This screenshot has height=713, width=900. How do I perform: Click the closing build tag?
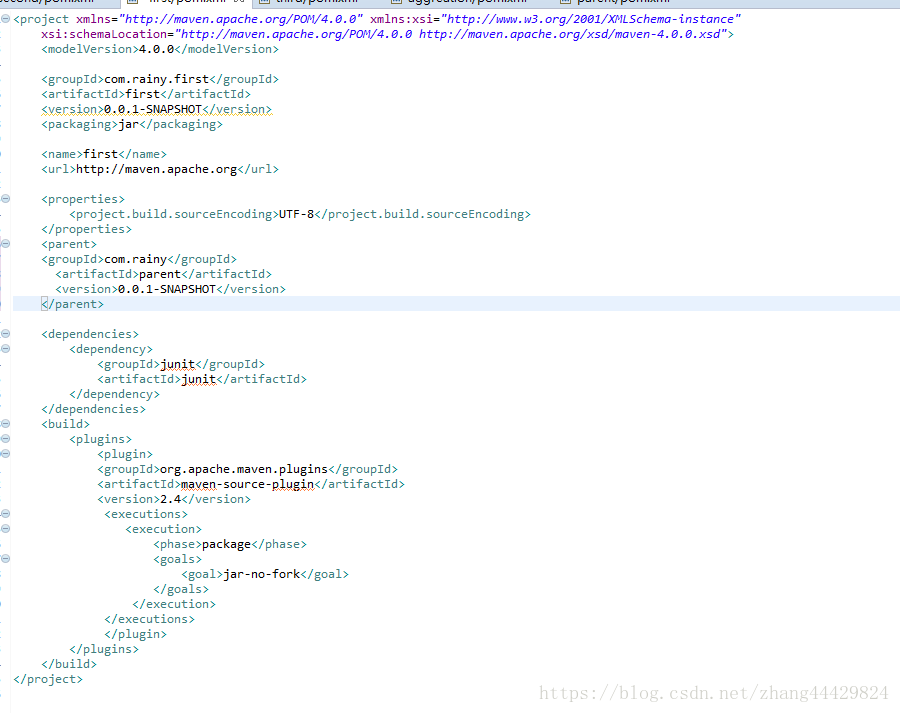click(69, 664)
